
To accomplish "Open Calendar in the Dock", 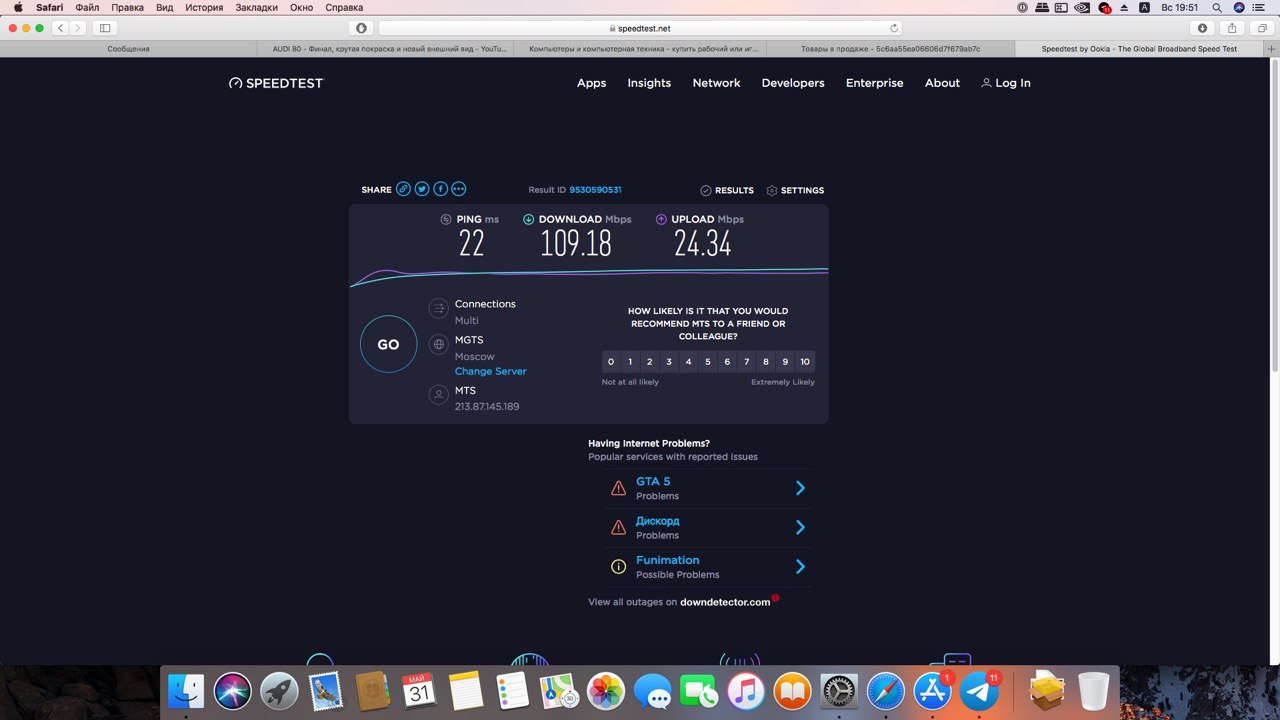I will coord(419,691).
